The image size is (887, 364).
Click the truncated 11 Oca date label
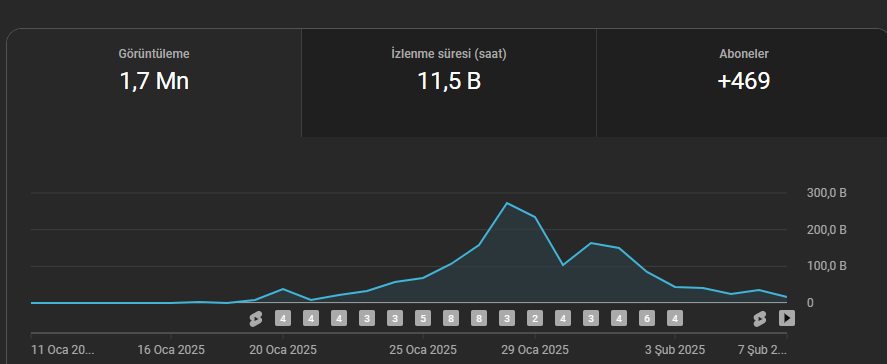pyautogui.click(x=62, y=350)
